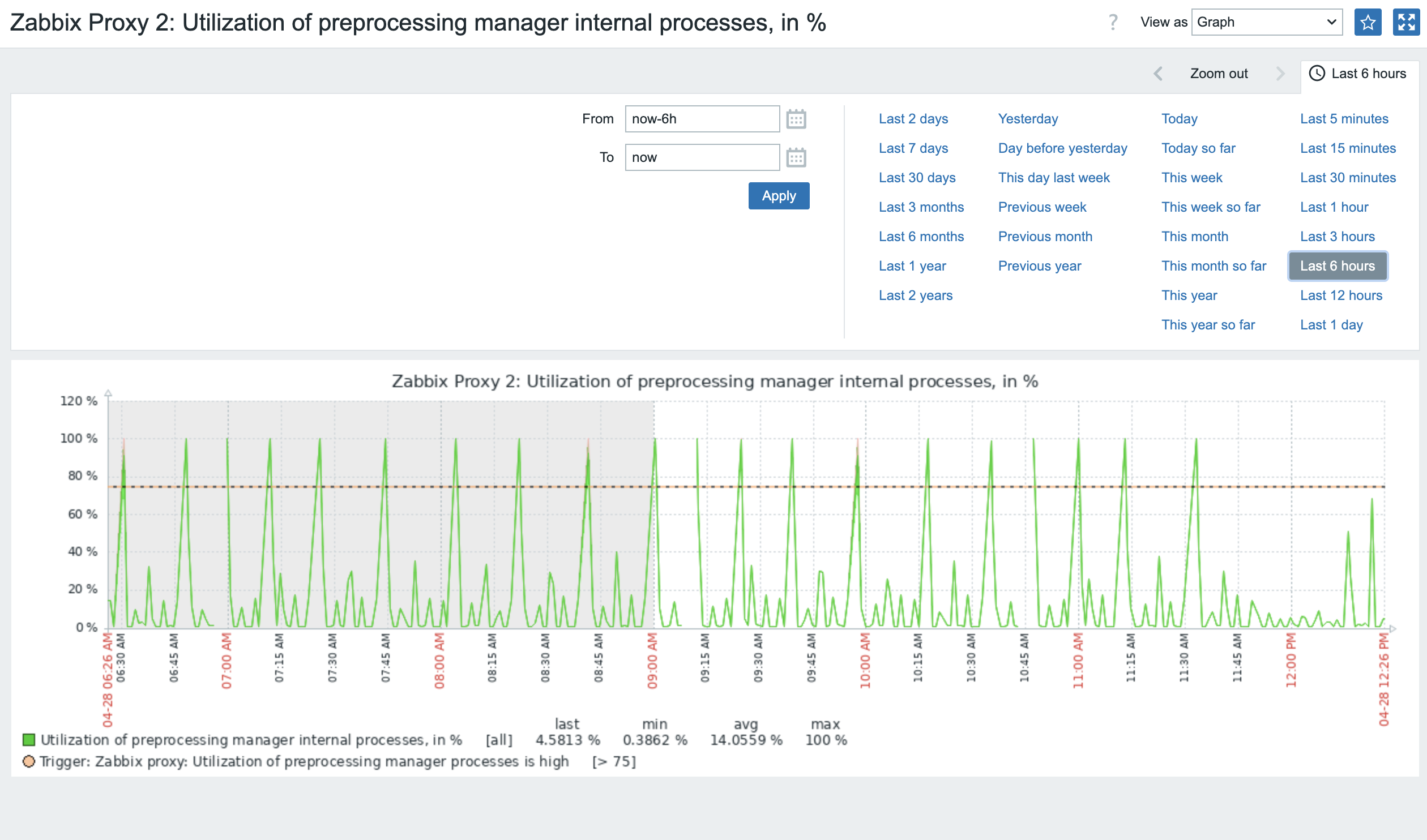Select This year so far
This screenshot has width=1427, height=840.
pyautogui.click(x=1208, y=325)
